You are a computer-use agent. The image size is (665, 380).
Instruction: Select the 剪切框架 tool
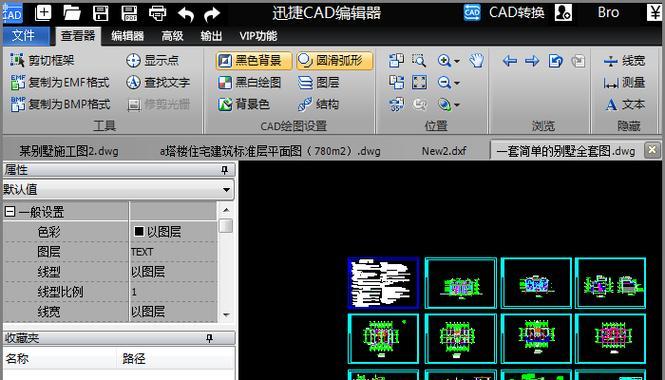click(x=42, y=60)
